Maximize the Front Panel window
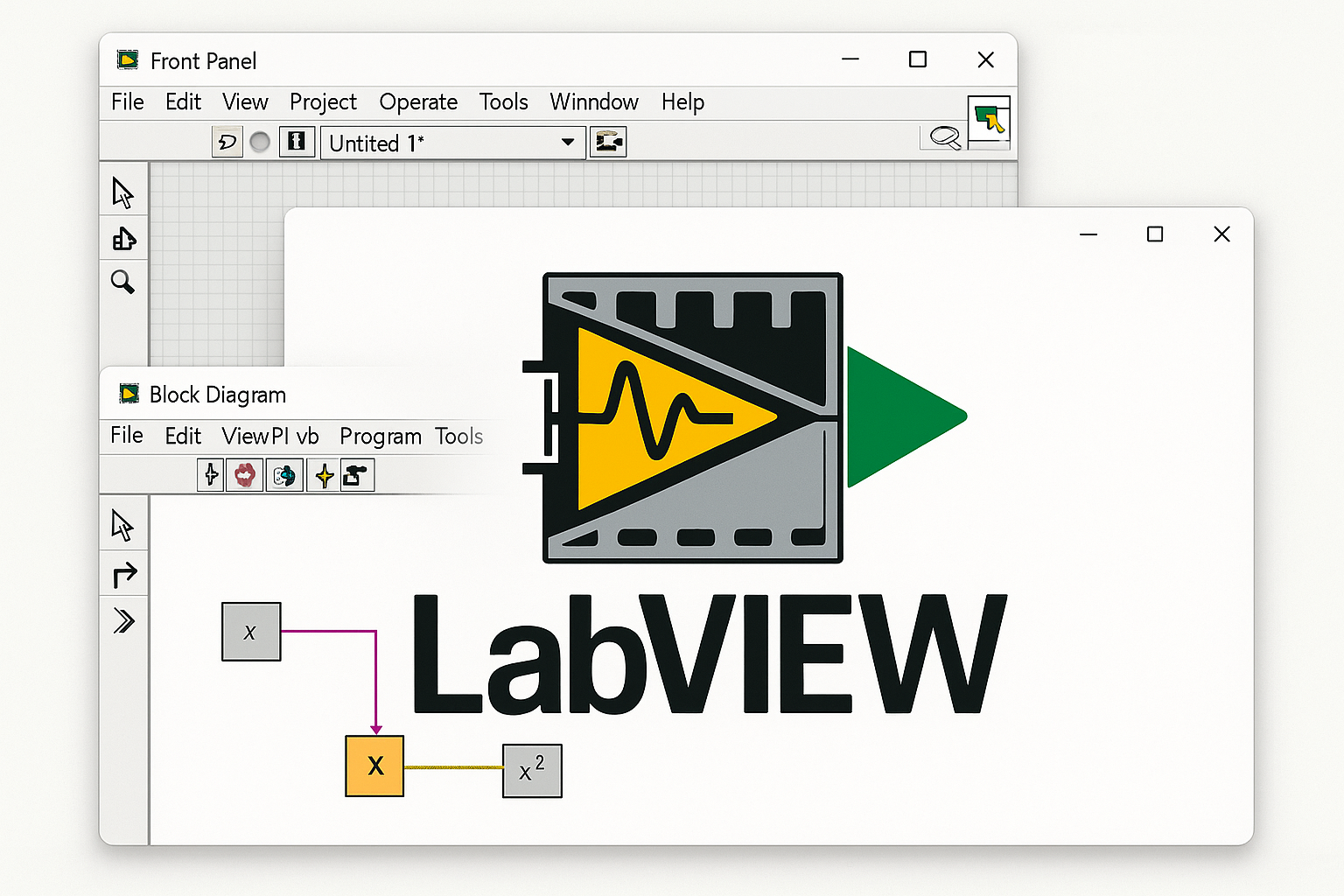Image resolution: width=1344 pixels, height=896 pixels. pos(918,59)
